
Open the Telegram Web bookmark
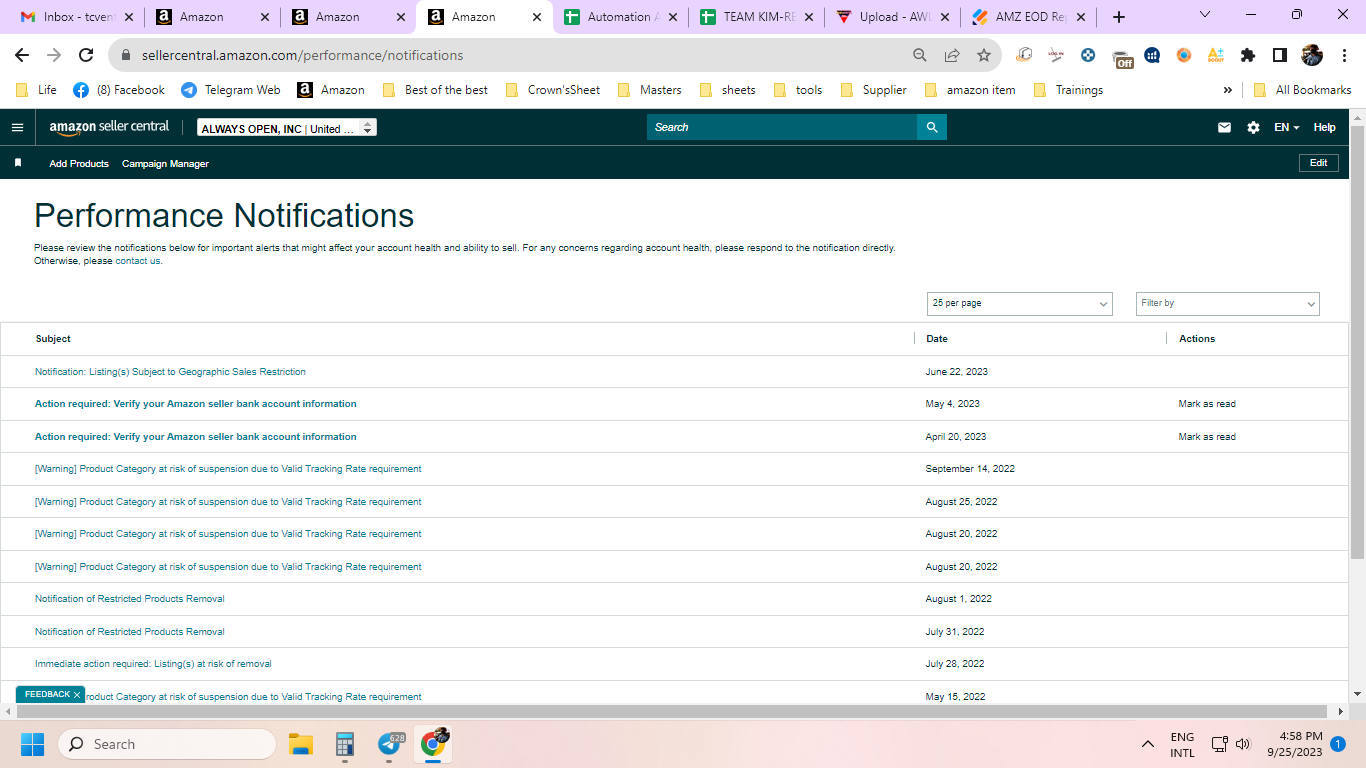(230, 90)
